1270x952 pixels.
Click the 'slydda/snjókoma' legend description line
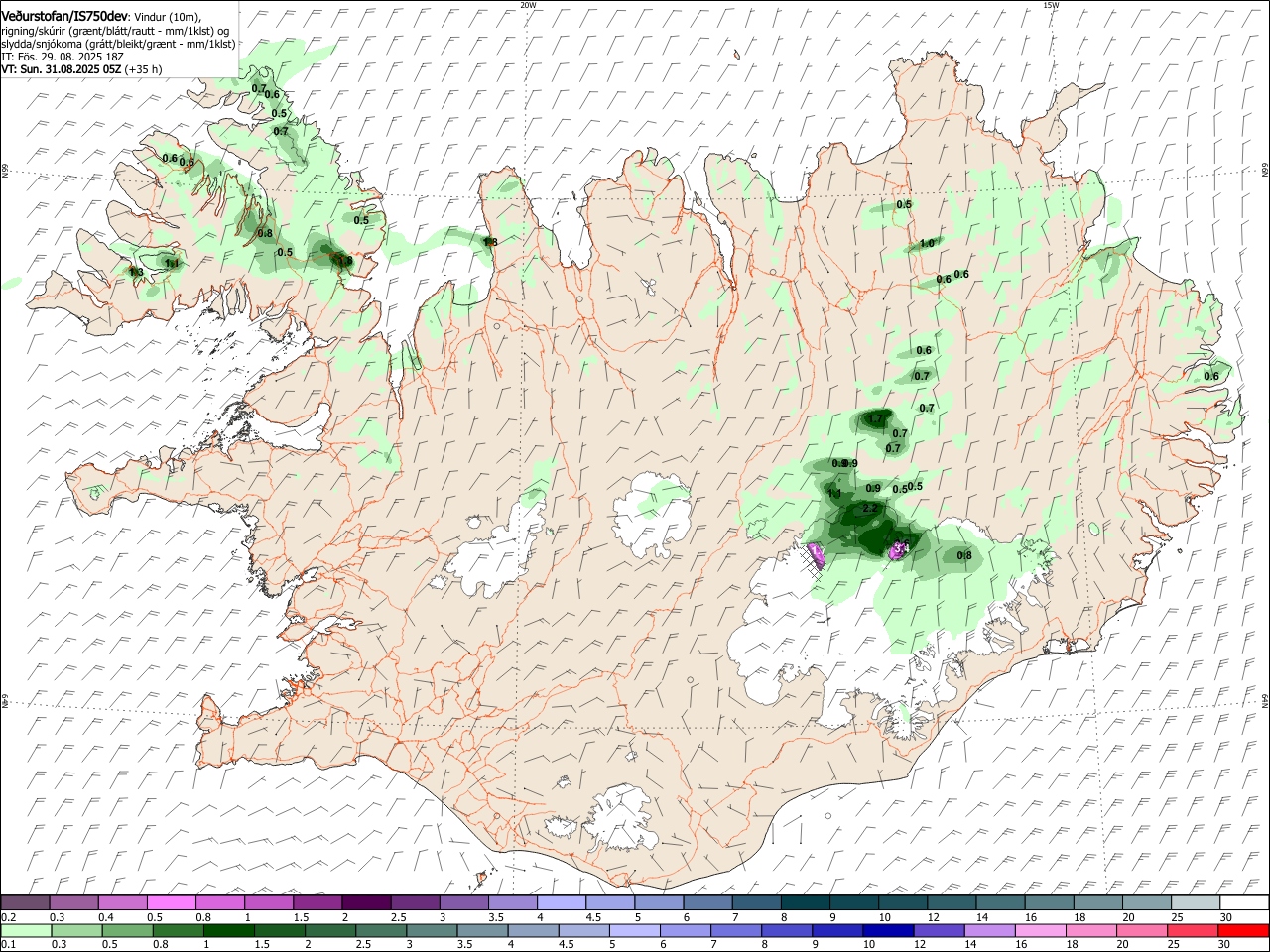[118, 44]
